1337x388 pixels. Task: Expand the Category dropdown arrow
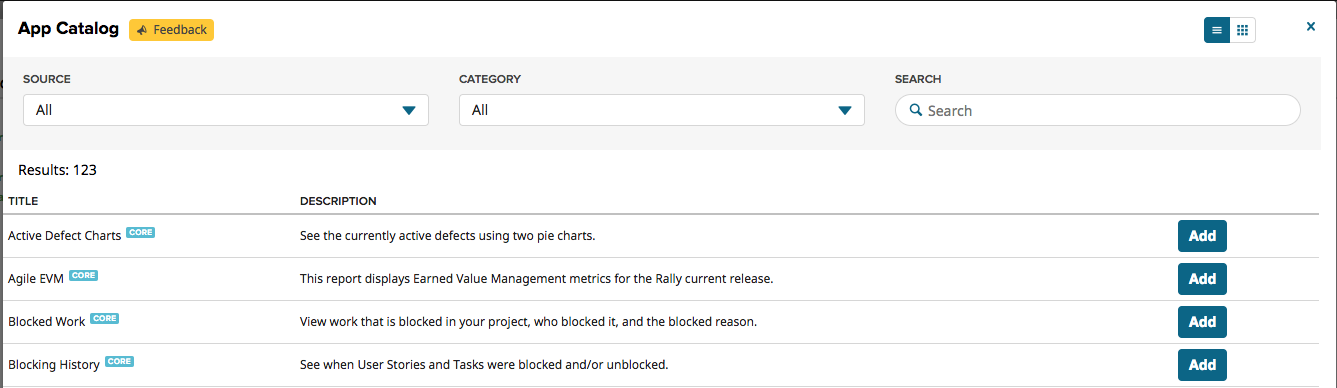[x=845, y=111]
